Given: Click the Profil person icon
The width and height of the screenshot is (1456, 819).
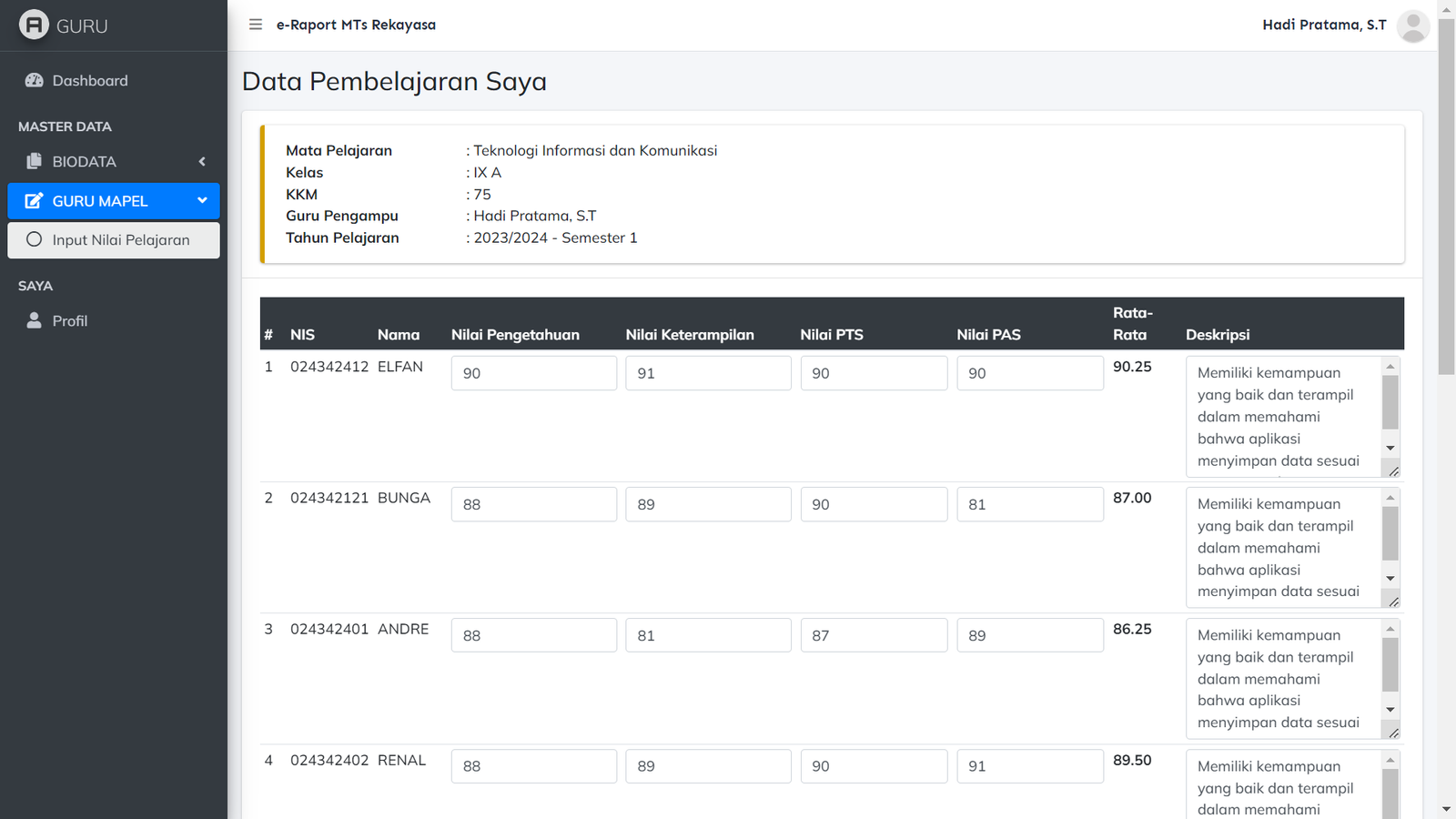Looking at the screenshot, I should [x=35, y=320].
